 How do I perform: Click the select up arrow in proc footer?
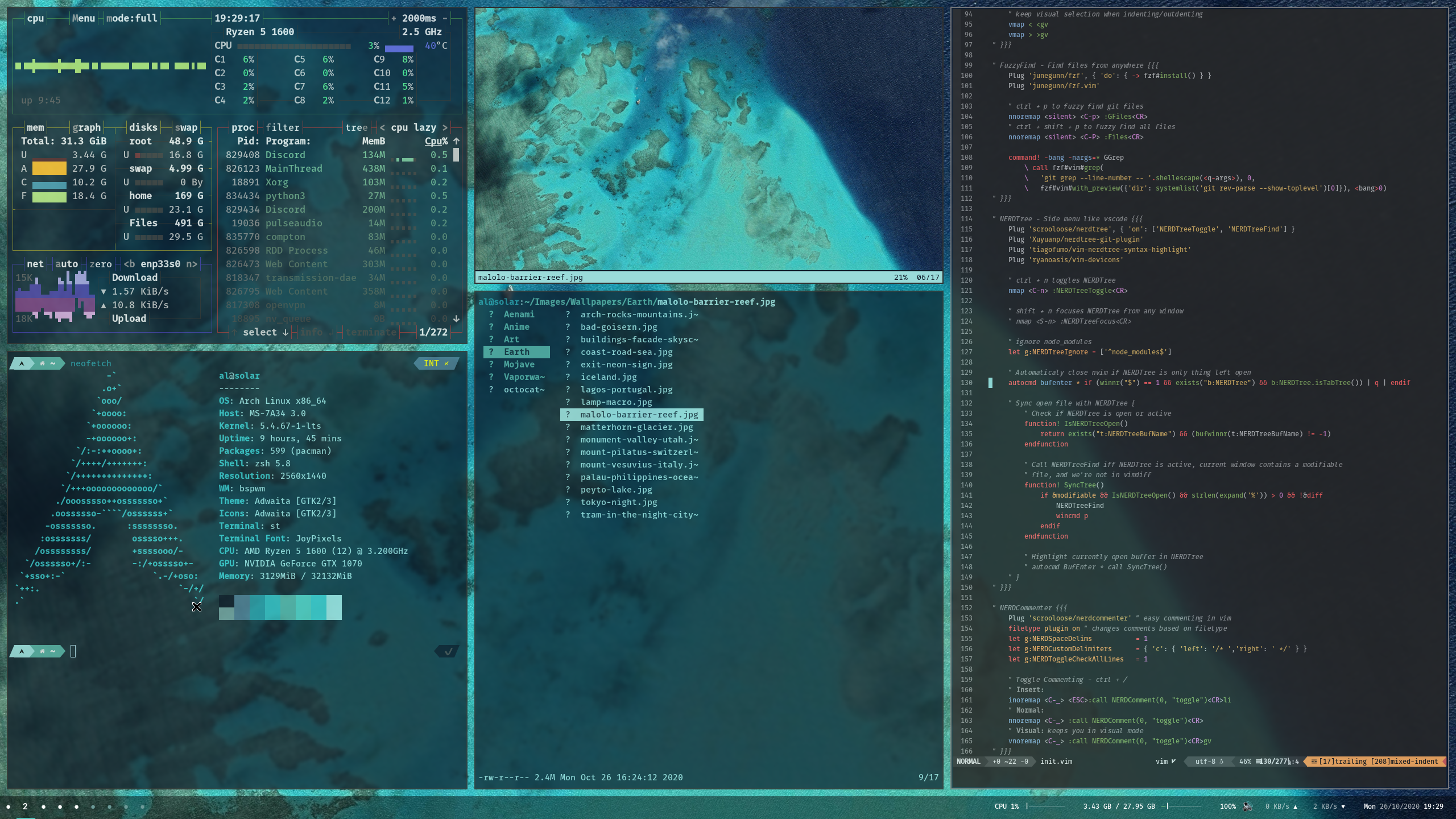[234, 332]
